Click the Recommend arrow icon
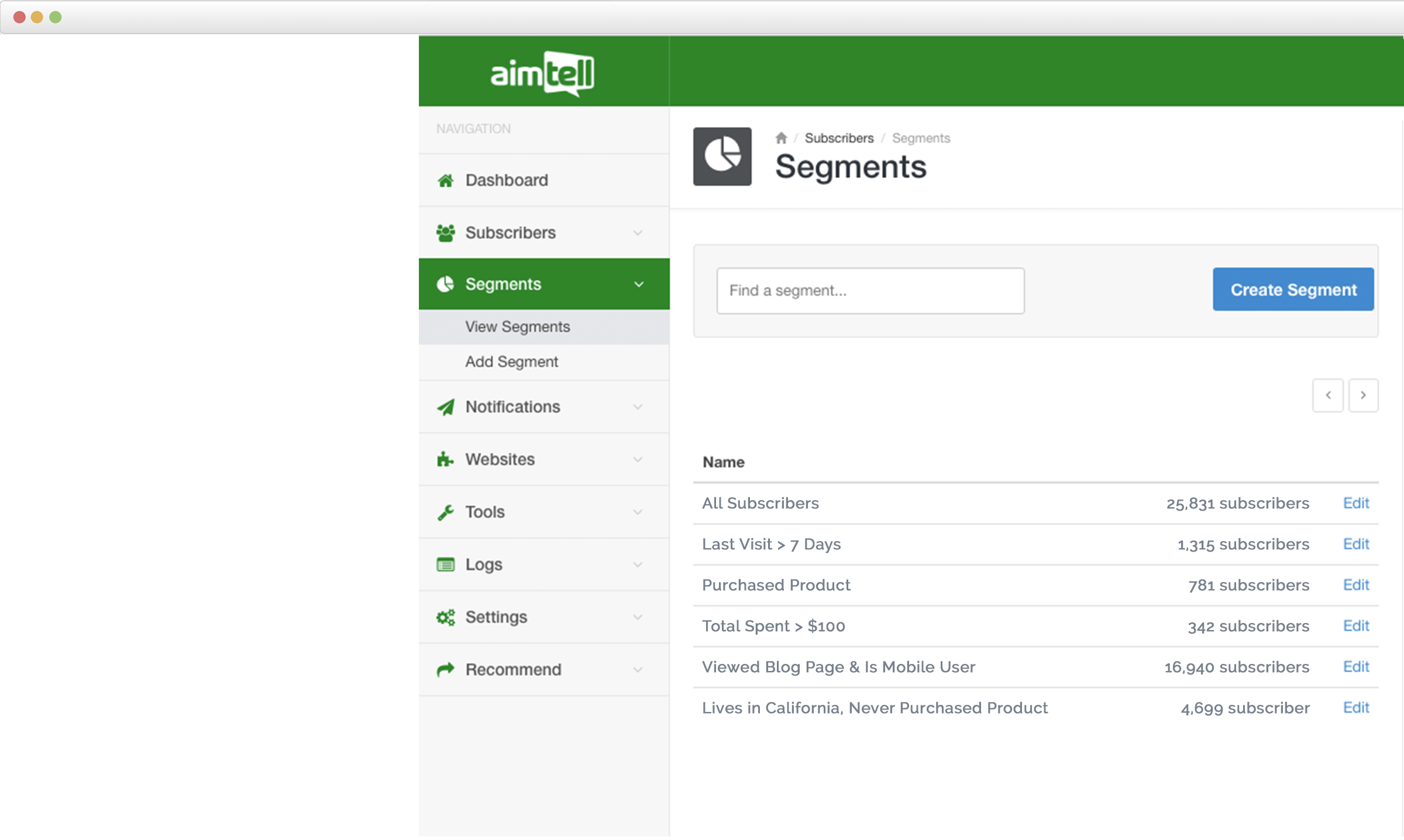 click(446, 669)
